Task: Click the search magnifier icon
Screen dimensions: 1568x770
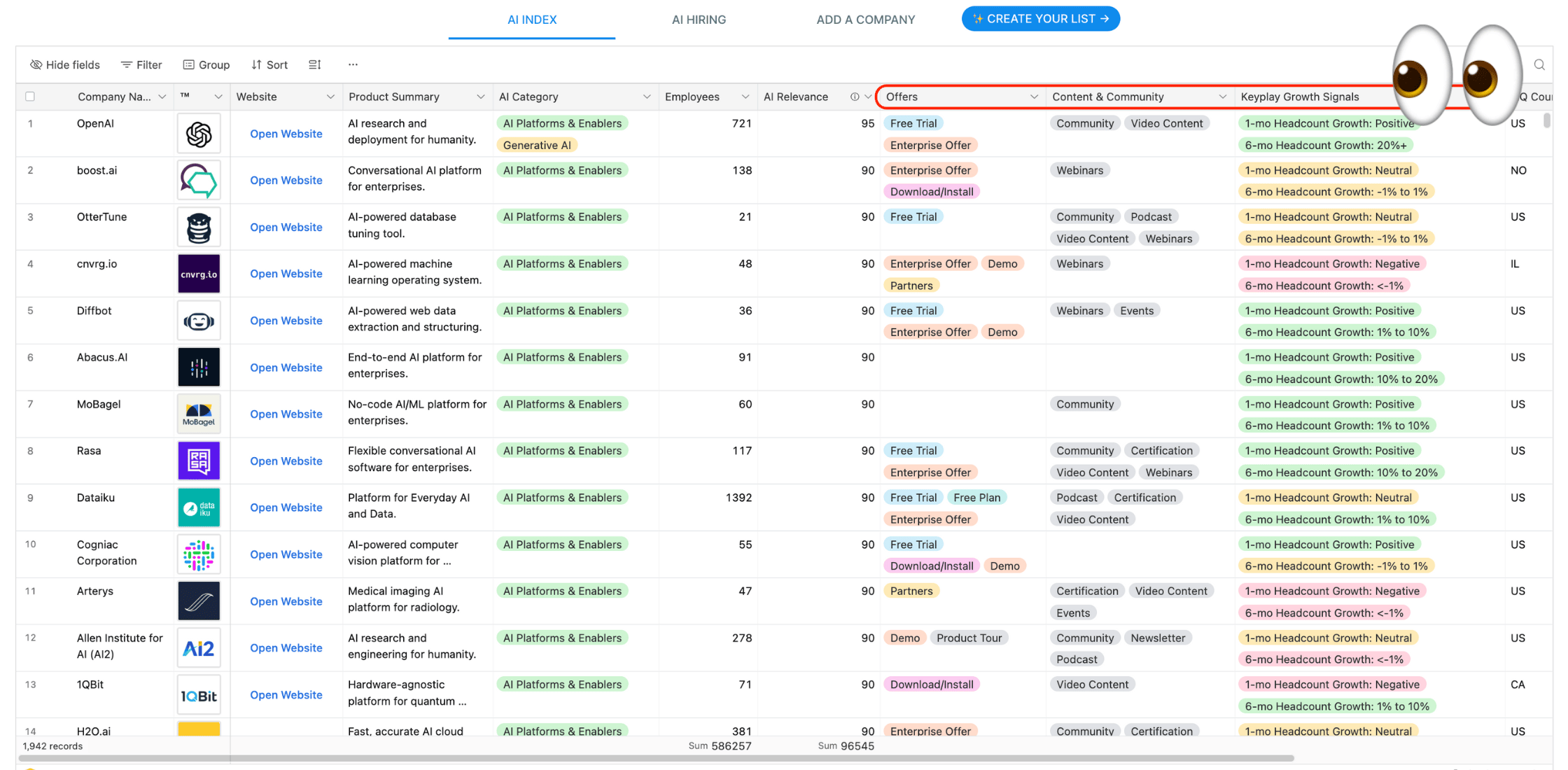Action: pos(1539,64)
